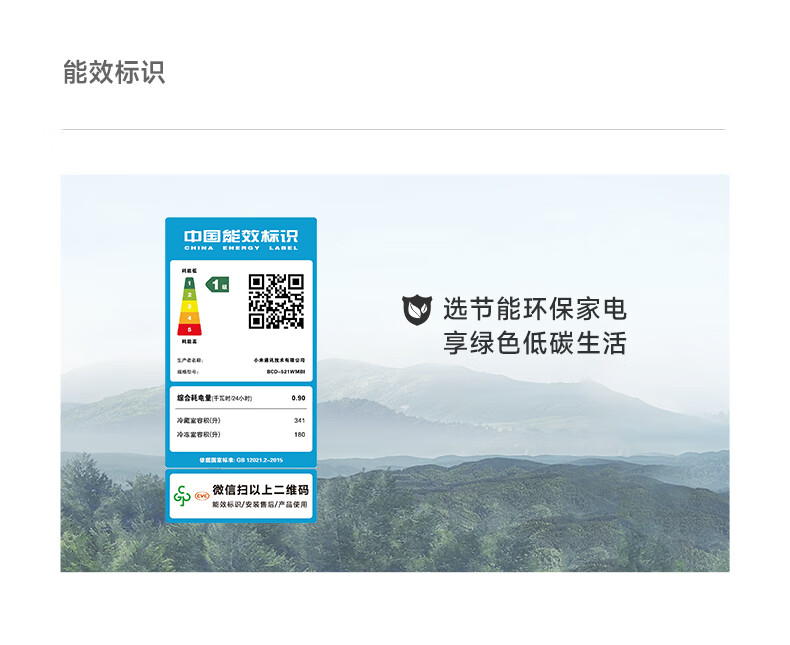Click the 中国能效标识 label title
This screenshot has height=645, width=790.
(x=241, y=236)
